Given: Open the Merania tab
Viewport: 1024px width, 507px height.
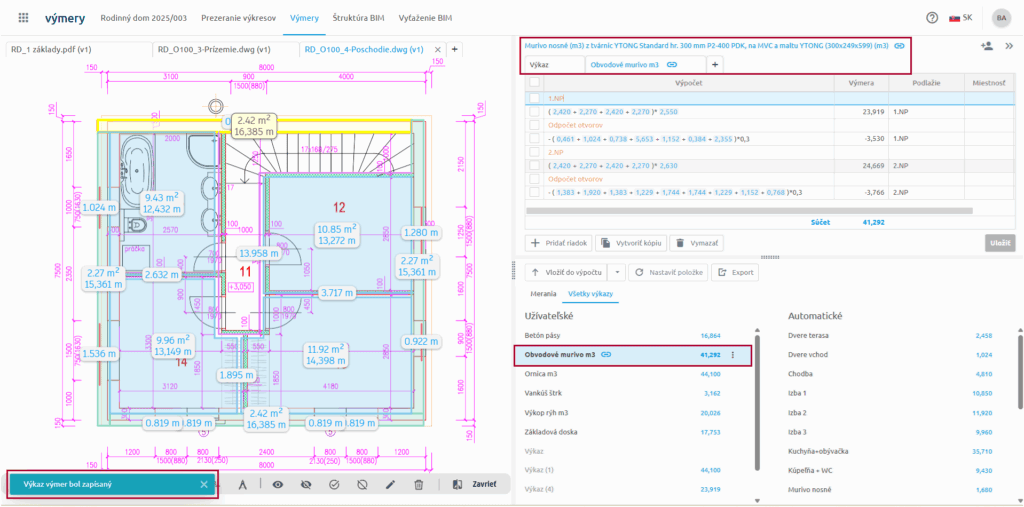Looking at the screenshot, I should tap(543, 295).
